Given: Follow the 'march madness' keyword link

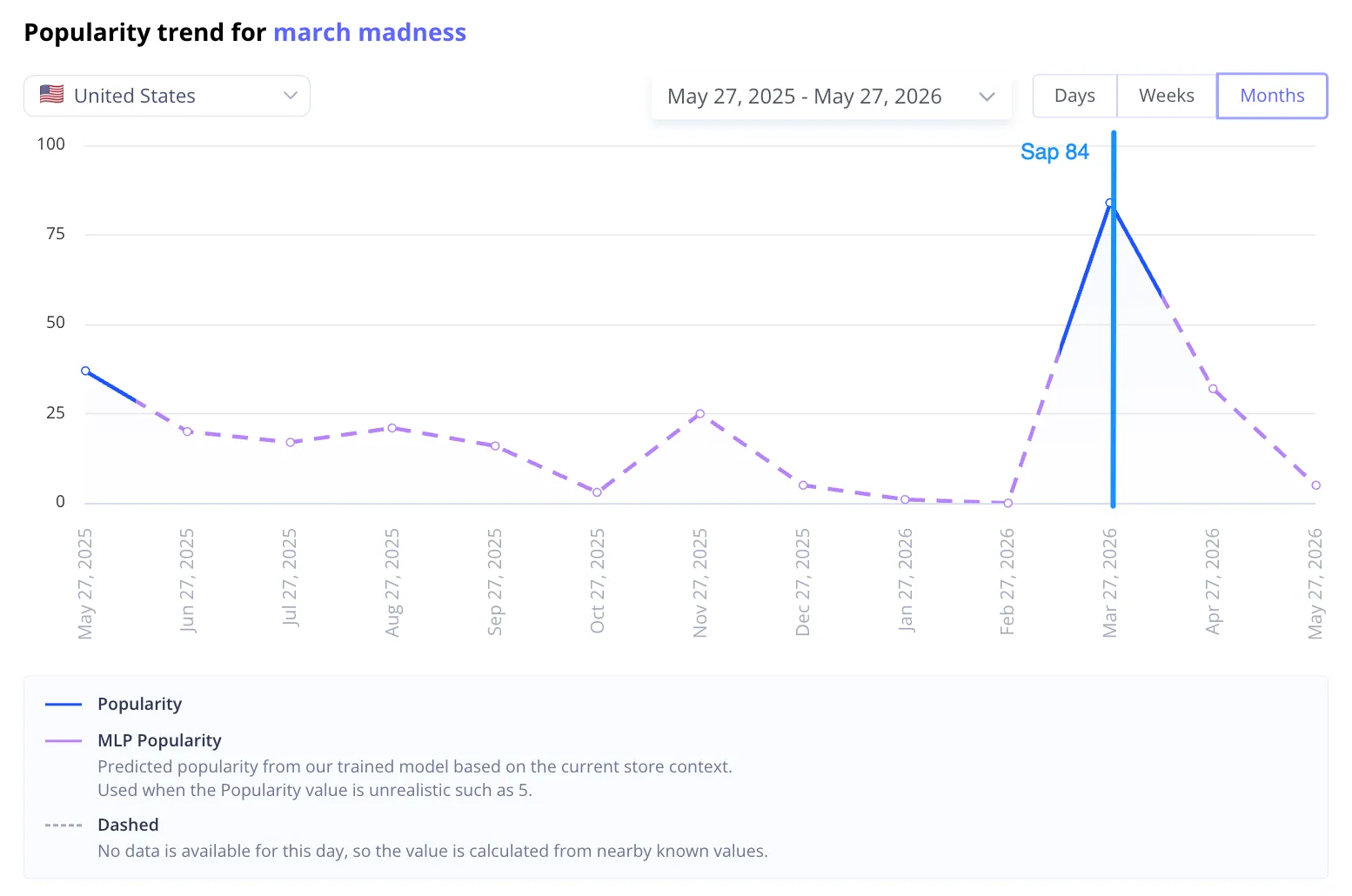Looking at the screenshot, I should pos(370,32).
